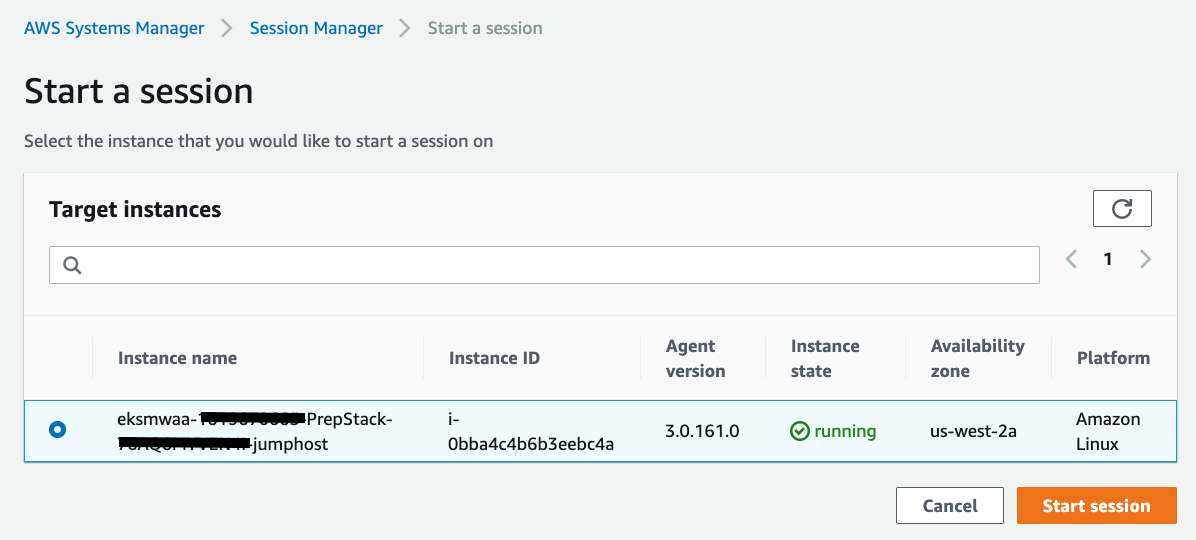
Task: Sort by Platform column header
Action: [x=1113, y=358]
